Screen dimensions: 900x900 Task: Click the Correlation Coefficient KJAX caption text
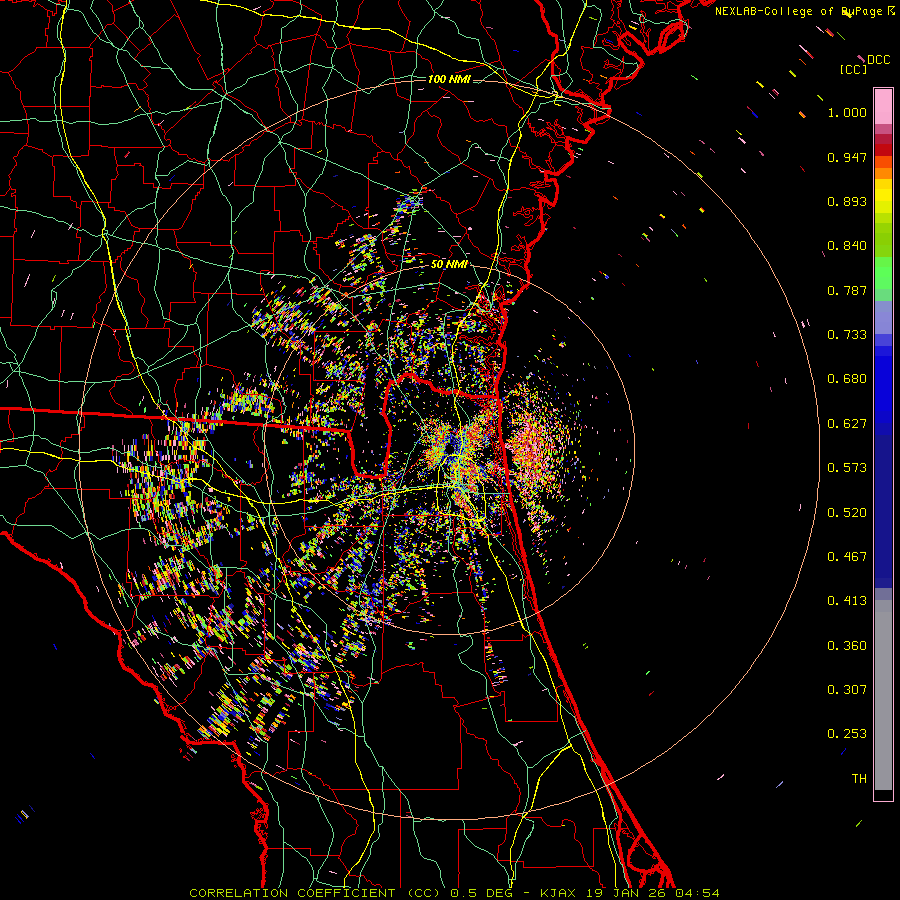click(454, 893)
